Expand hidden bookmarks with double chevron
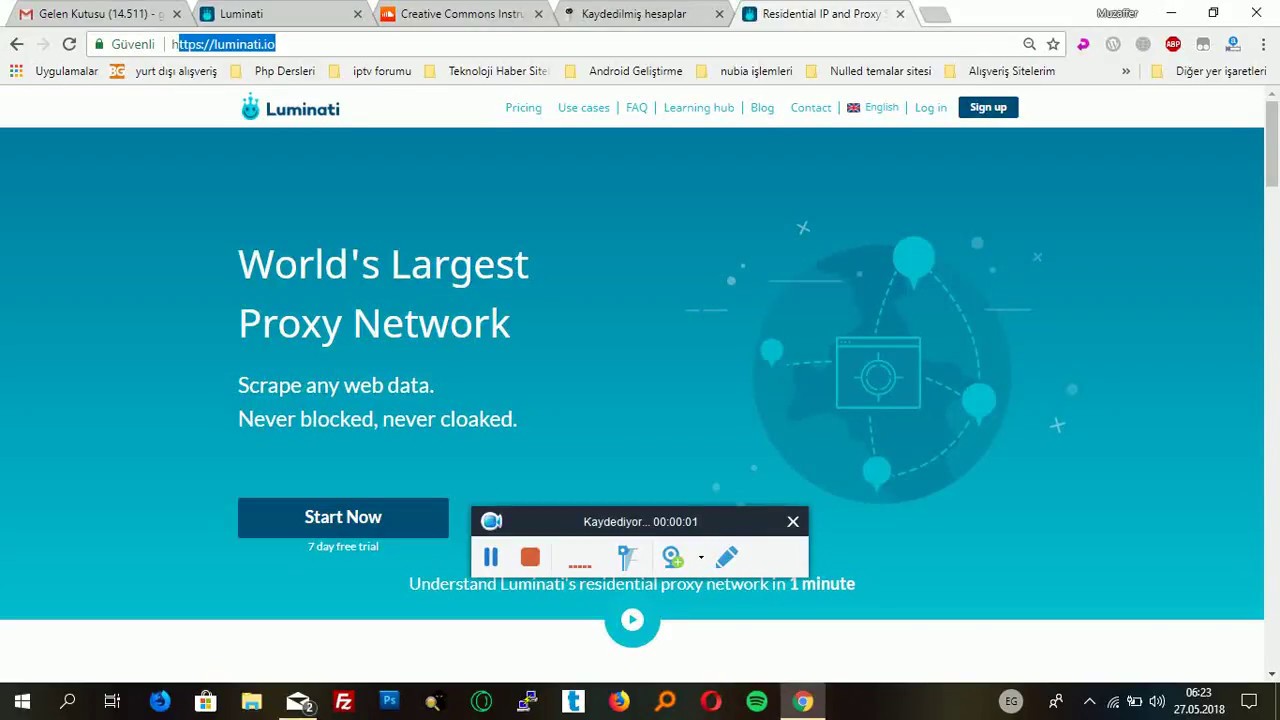This screenshot has height=720, width=1280. click(x=1126, y=71)
